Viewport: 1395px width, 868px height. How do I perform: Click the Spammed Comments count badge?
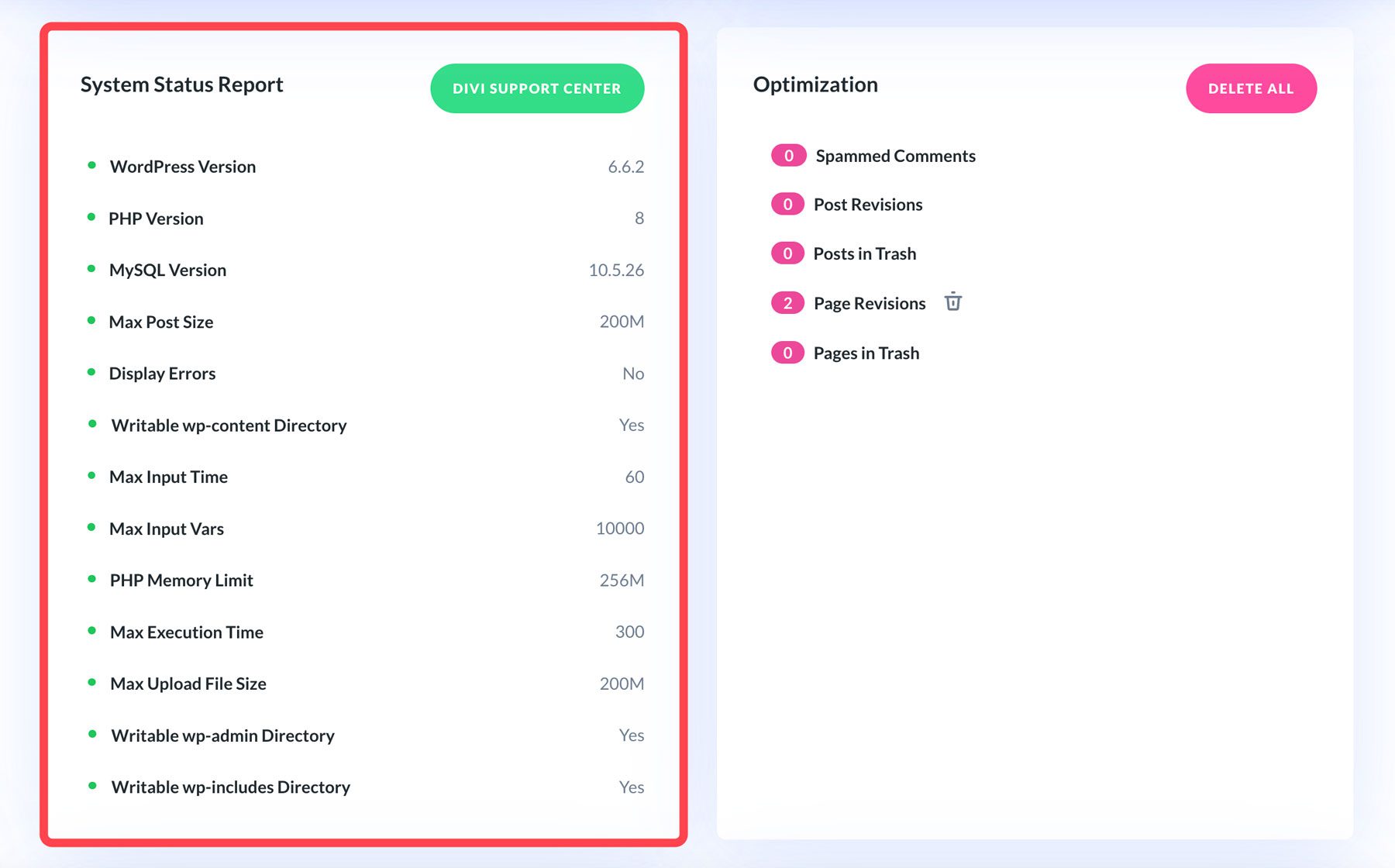click(788, 156)
